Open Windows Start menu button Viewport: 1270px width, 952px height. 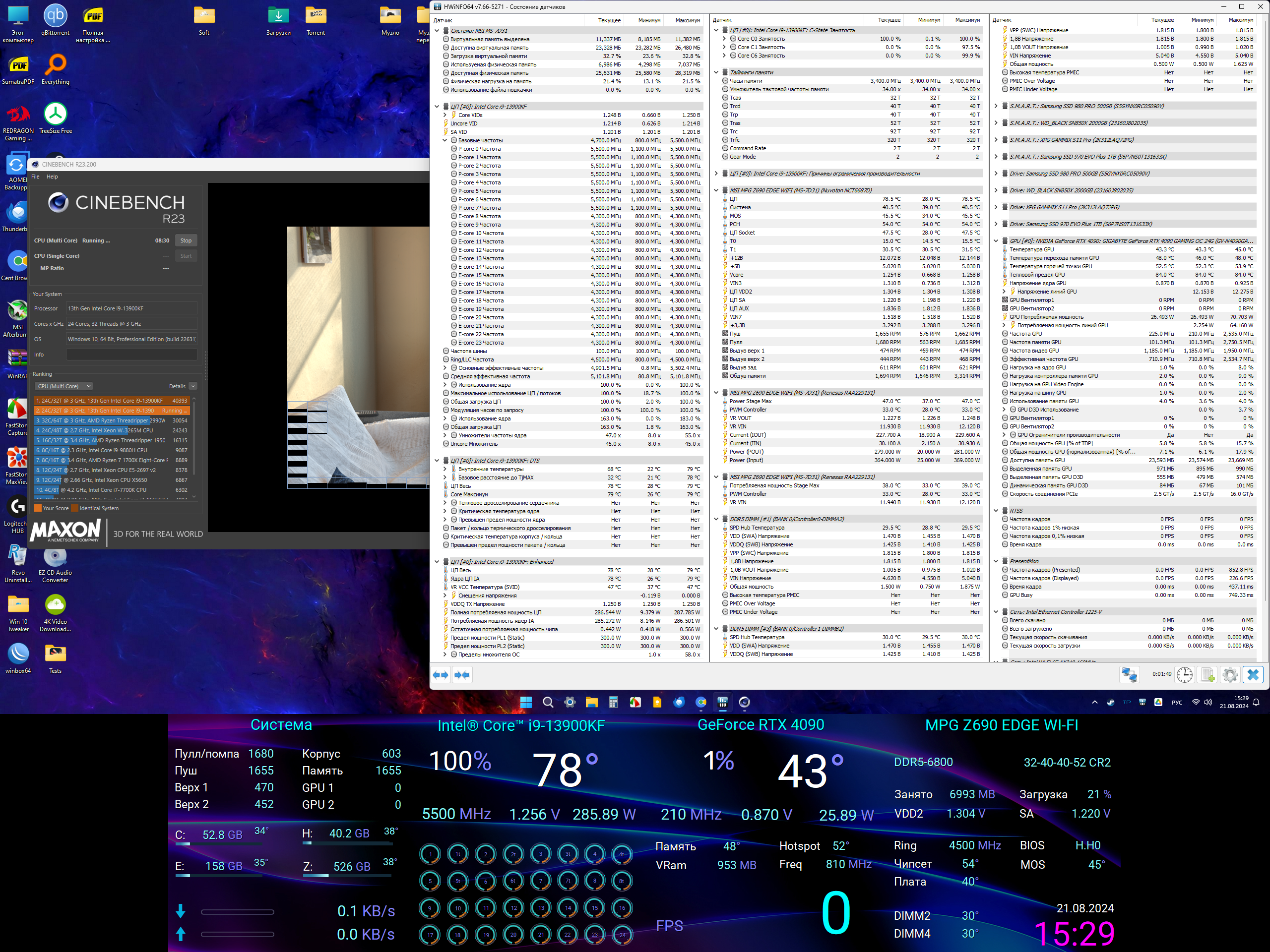click(x=526, y=702)
